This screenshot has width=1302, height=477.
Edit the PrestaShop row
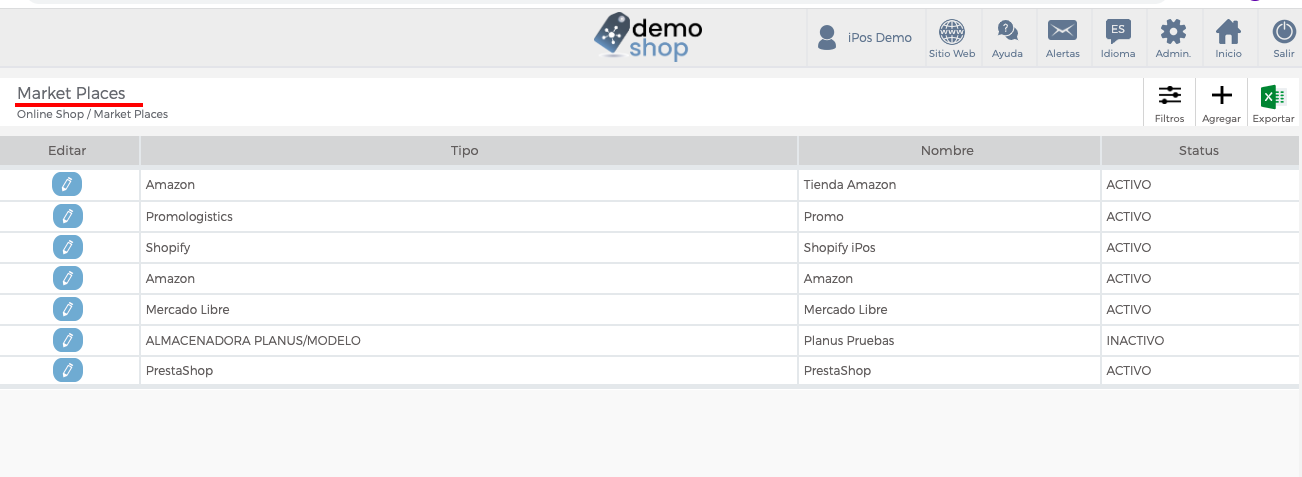[67, 370]
